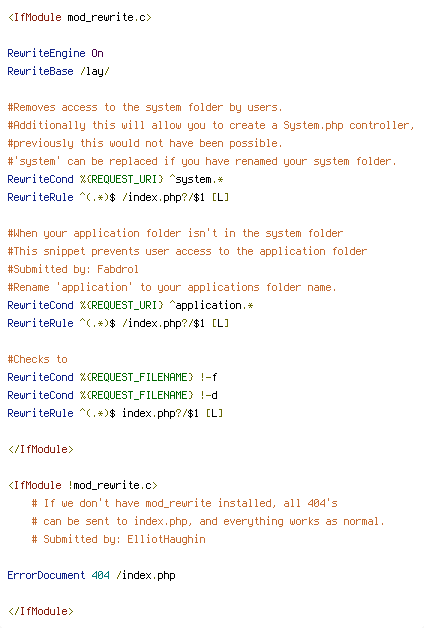Viewport: 424px width, 628px height.
Task: Click the "Submitted by: ElliotHaughin" comment
Action: pyautogui.click(x=119, y=539)
